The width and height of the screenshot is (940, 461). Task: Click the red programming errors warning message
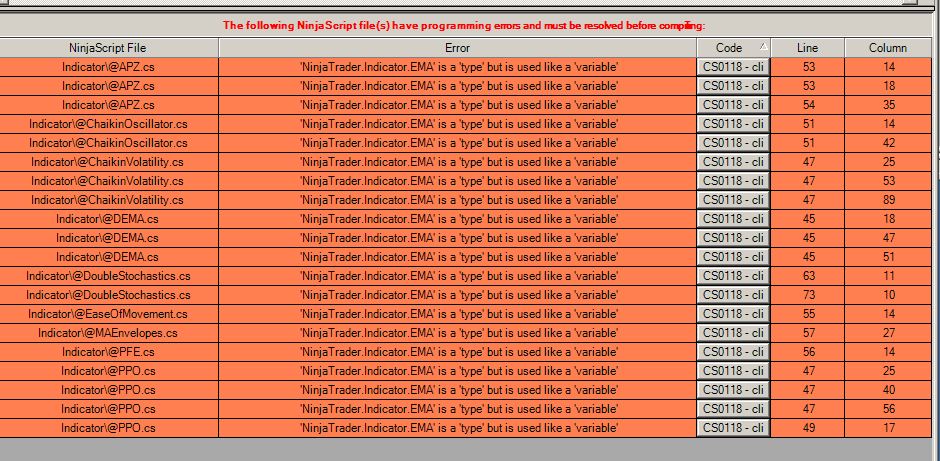(465, 25)
